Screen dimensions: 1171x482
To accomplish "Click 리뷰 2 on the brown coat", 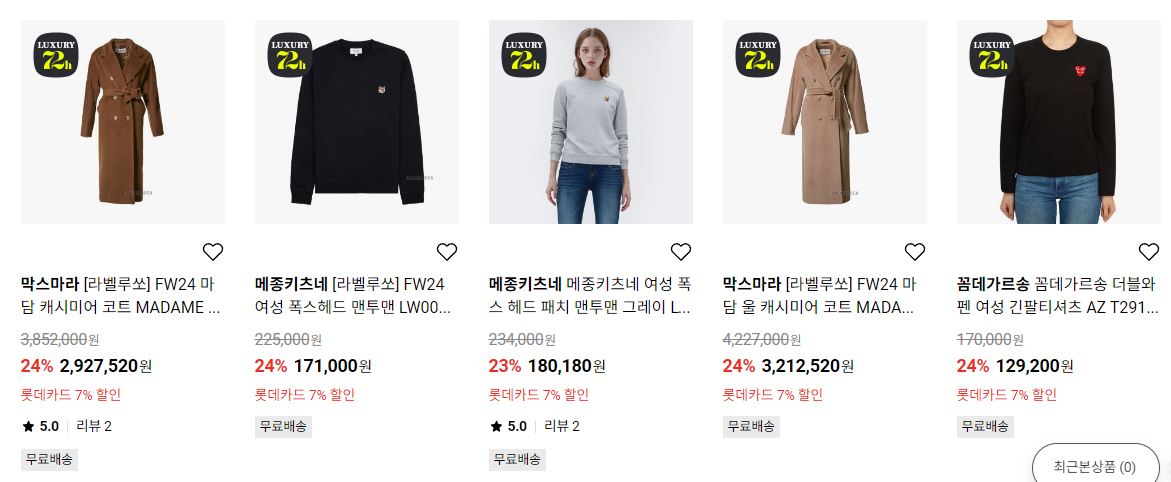I will click(94, 427).
